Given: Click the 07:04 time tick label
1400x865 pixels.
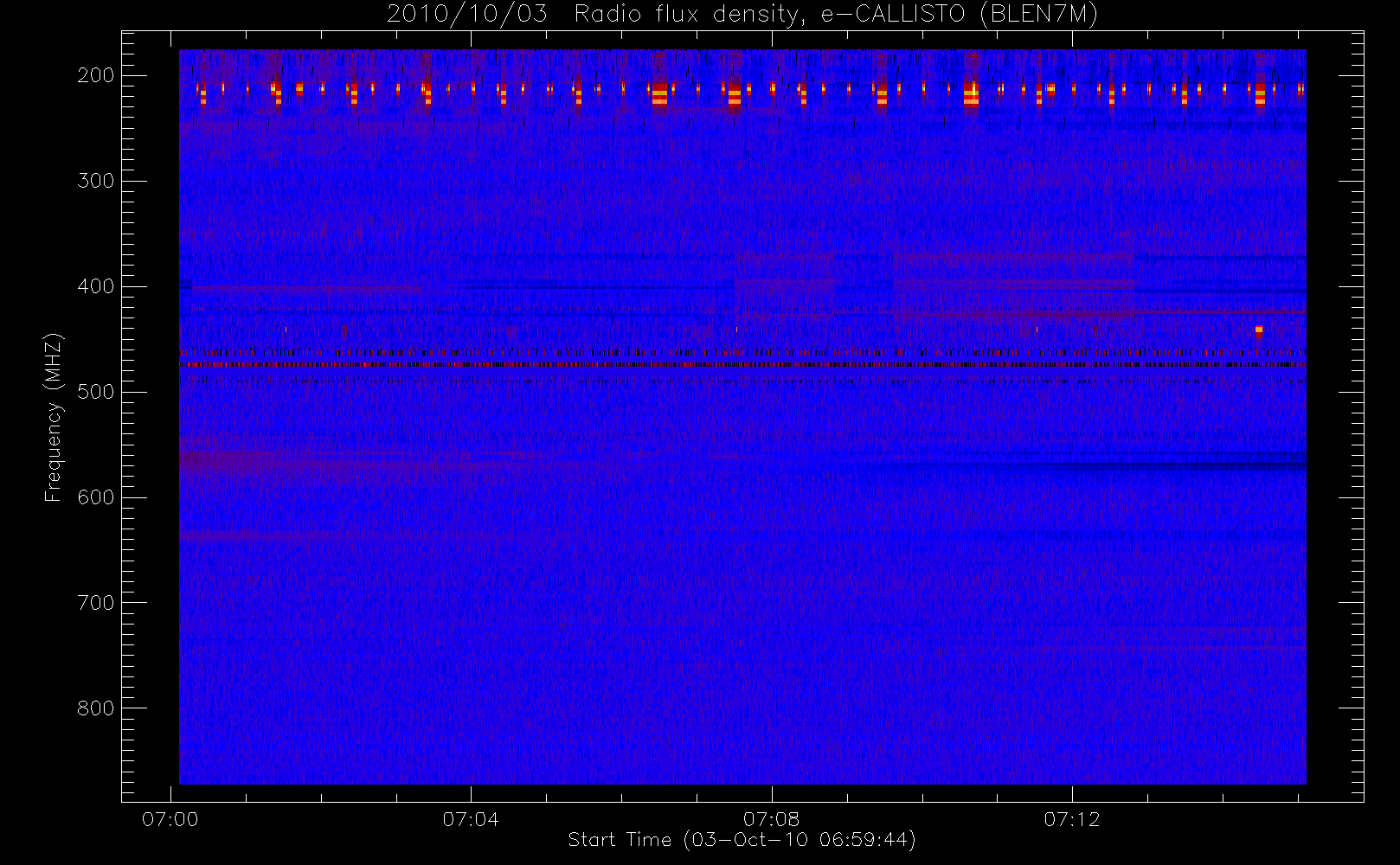Looking at the screenshot, I should tap(471, 819).
